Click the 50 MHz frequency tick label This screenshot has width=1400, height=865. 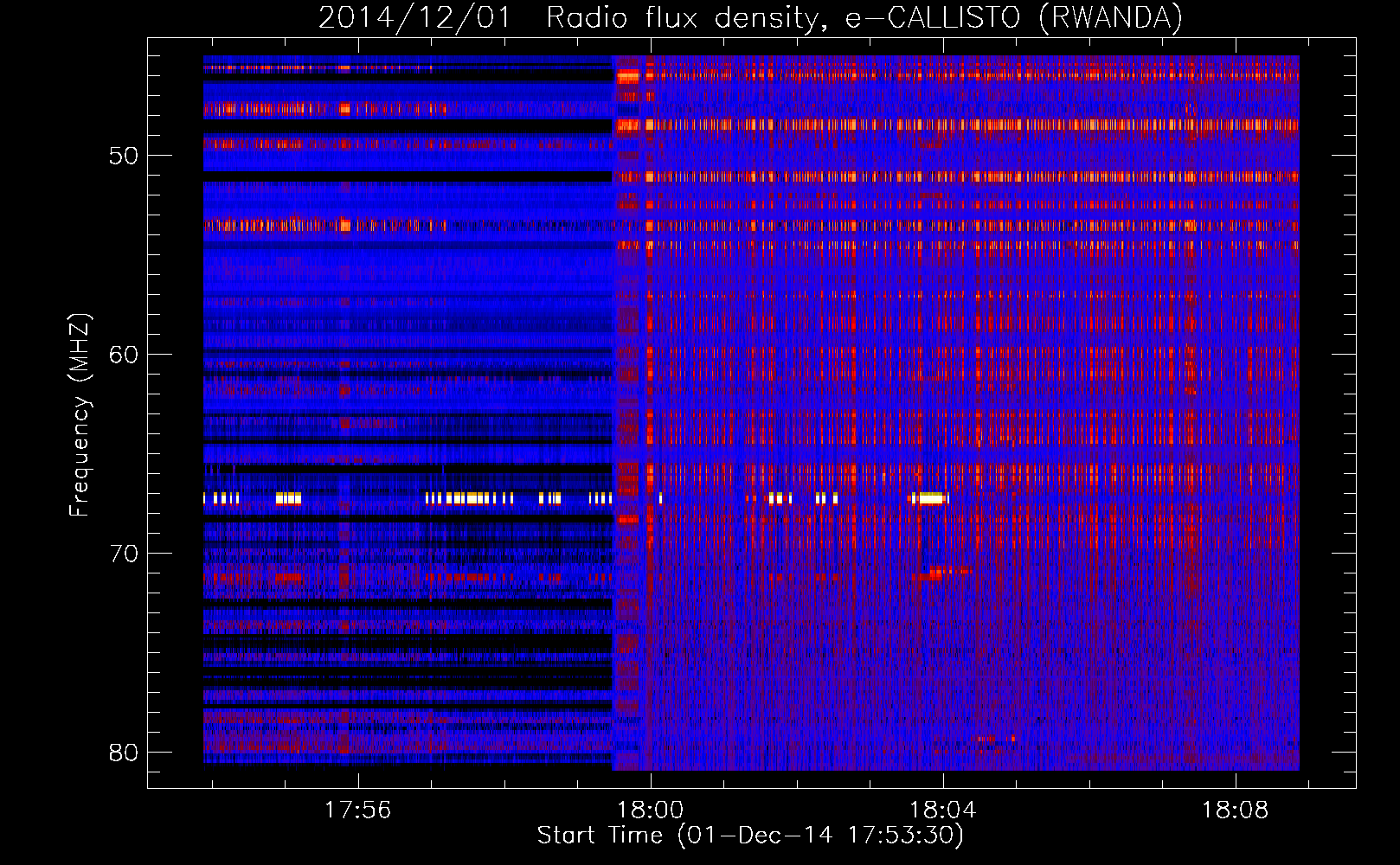pos(124,157)
